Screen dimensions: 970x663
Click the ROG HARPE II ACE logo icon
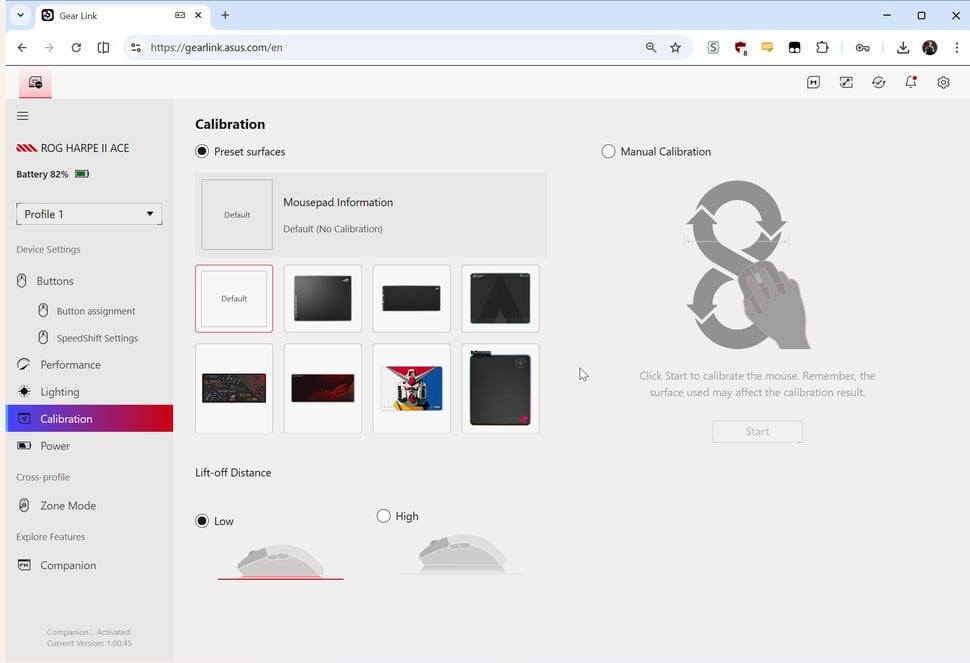pyautogui.click(x=27, y=148)
